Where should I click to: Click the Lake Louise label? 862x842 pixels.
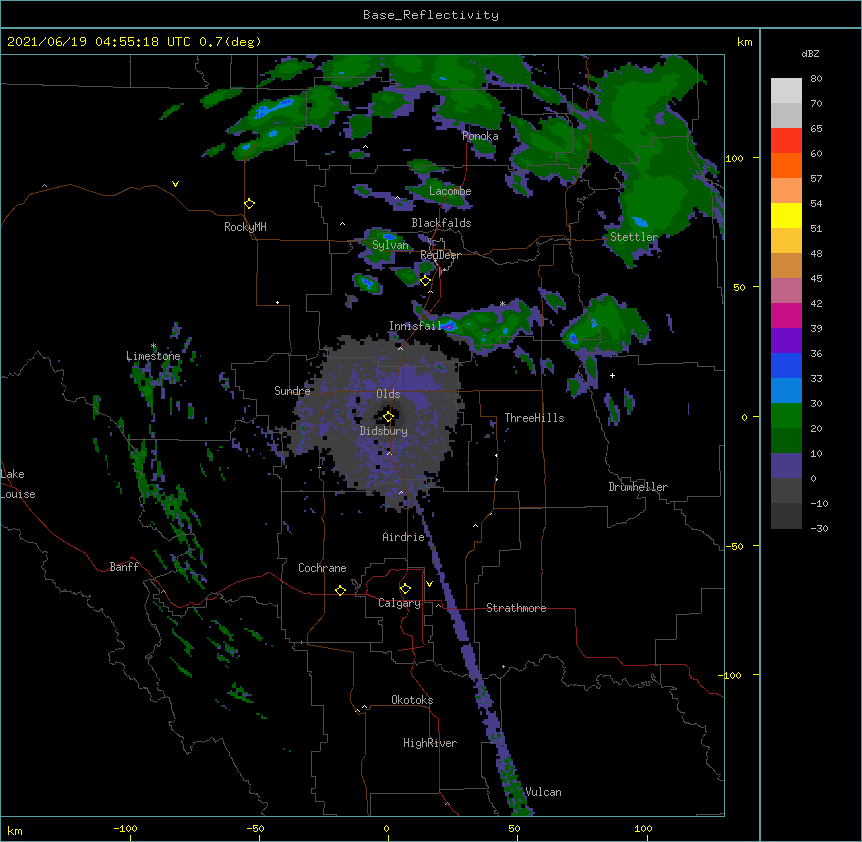pyautogui.click(x=18, y=484)
